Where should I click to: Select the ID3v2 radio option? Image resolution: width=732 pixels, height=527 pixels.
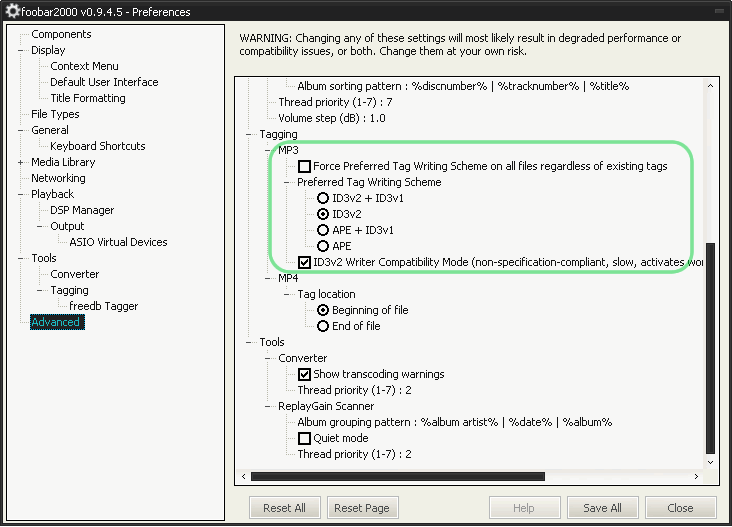pyautogui.click(x=323, y=214)
